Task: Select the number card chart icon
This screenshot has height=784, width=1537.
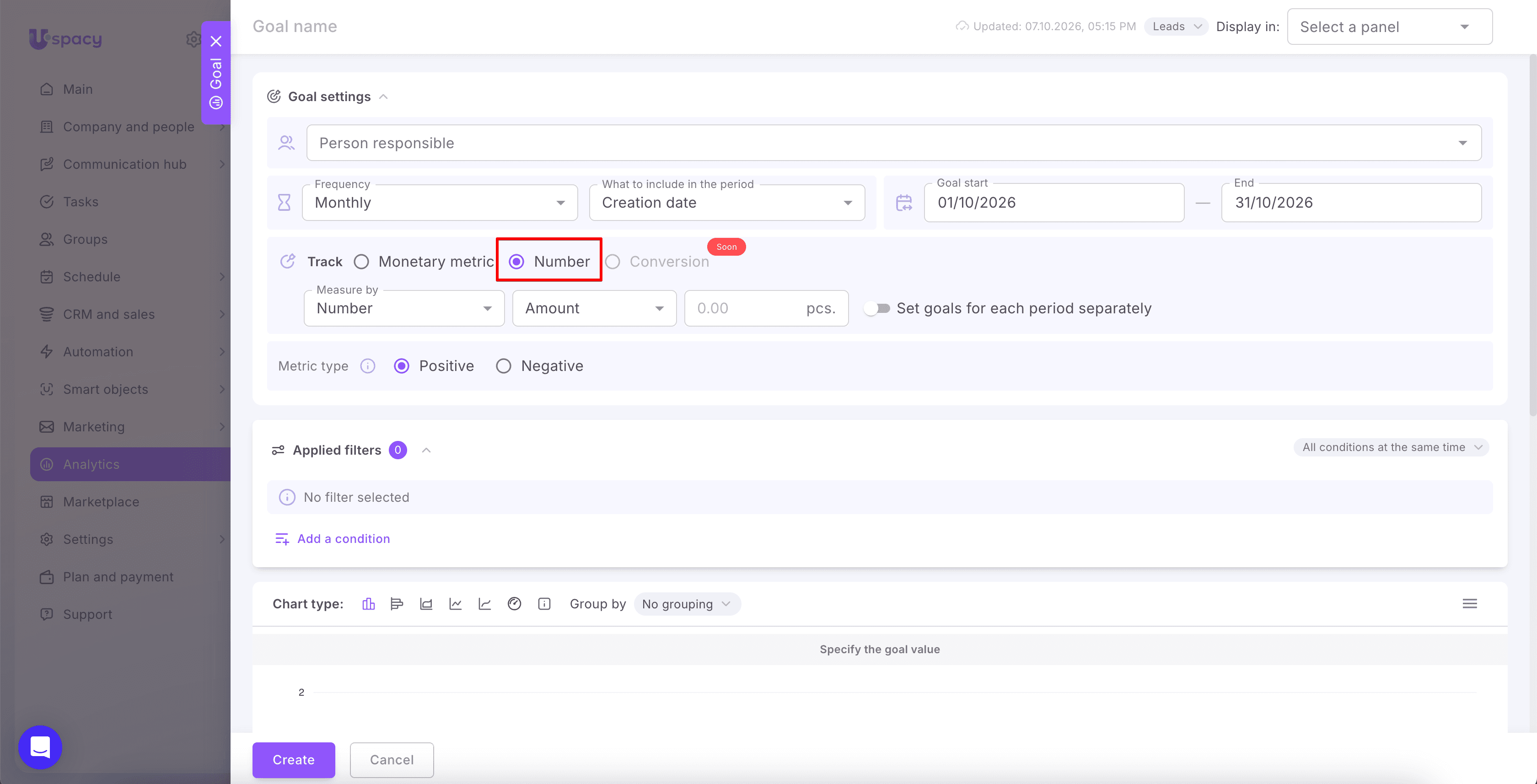Action: pos(544,604)
